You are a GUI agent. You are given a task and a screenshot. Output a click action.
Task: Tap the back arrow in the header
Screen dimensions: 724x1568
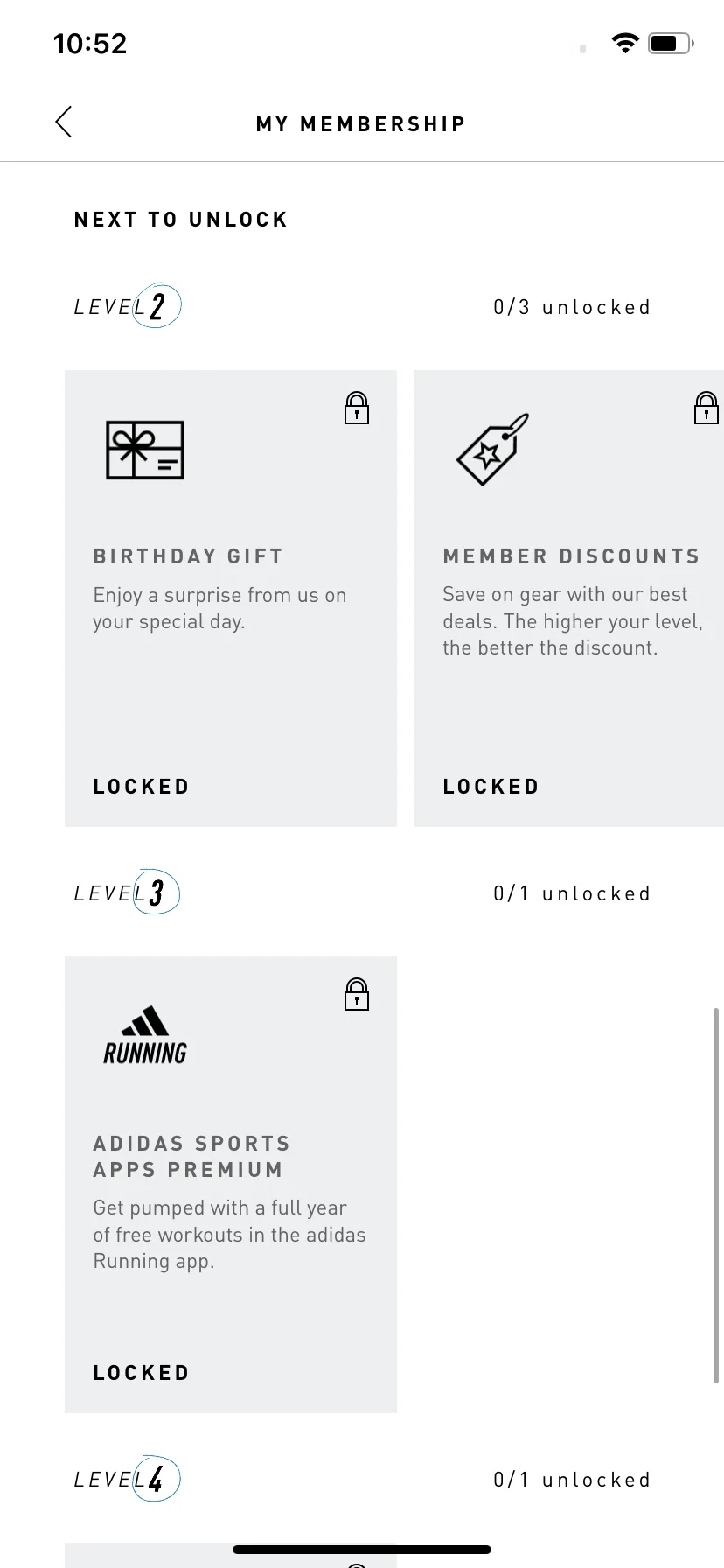64,122
